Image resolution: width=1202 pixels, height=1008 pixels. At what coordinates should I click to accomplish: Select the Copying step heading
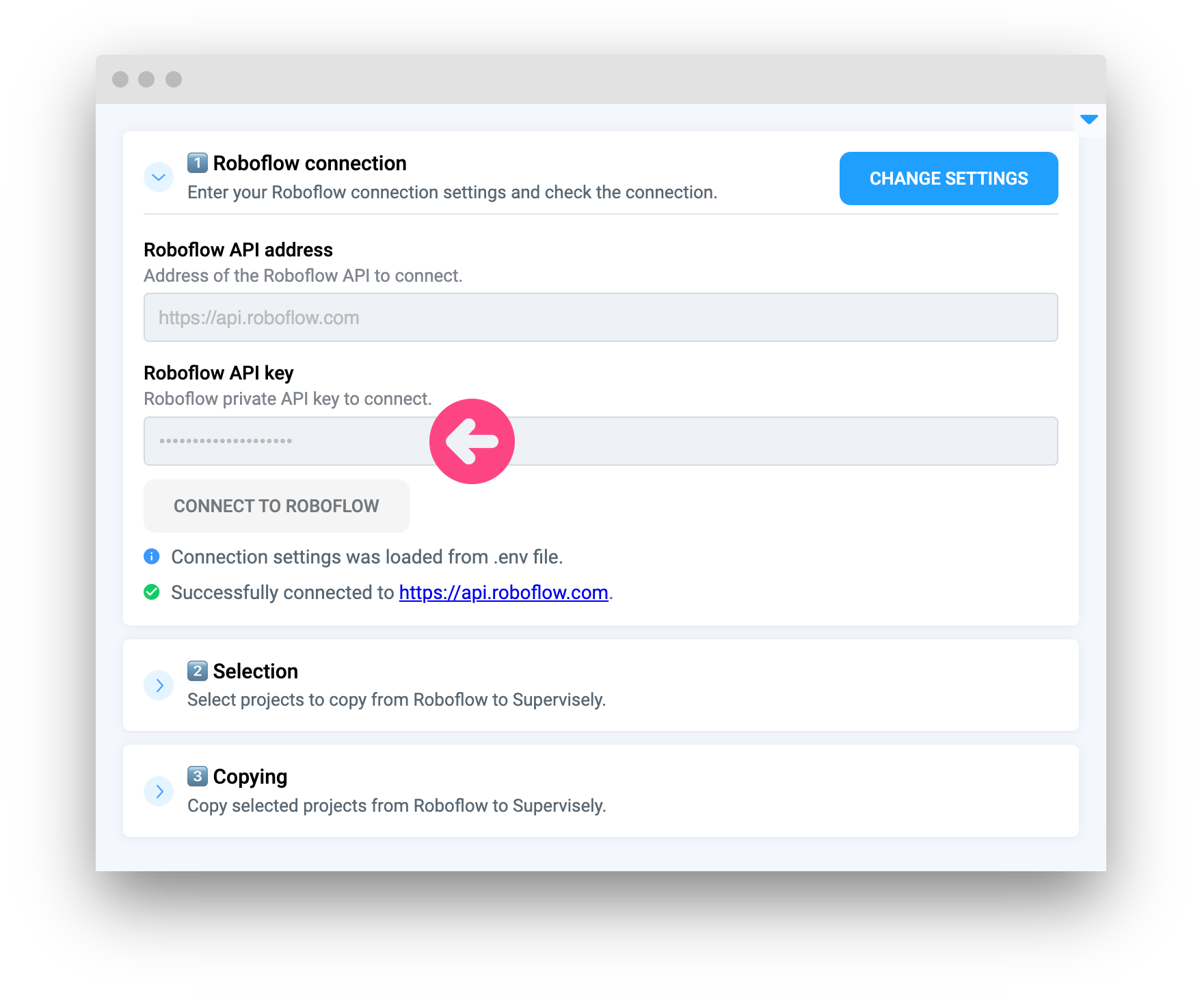coord(250,777)
